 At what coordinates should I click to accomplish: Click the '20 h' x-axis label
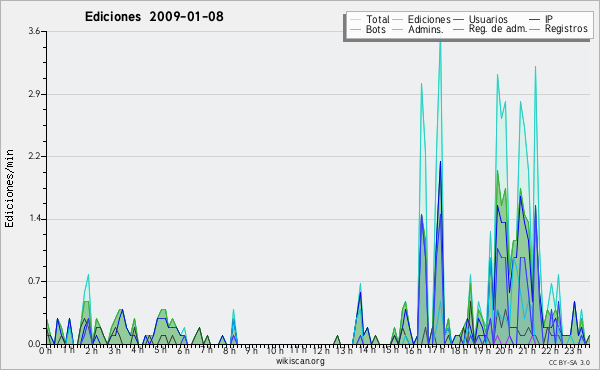pos(505,351)
